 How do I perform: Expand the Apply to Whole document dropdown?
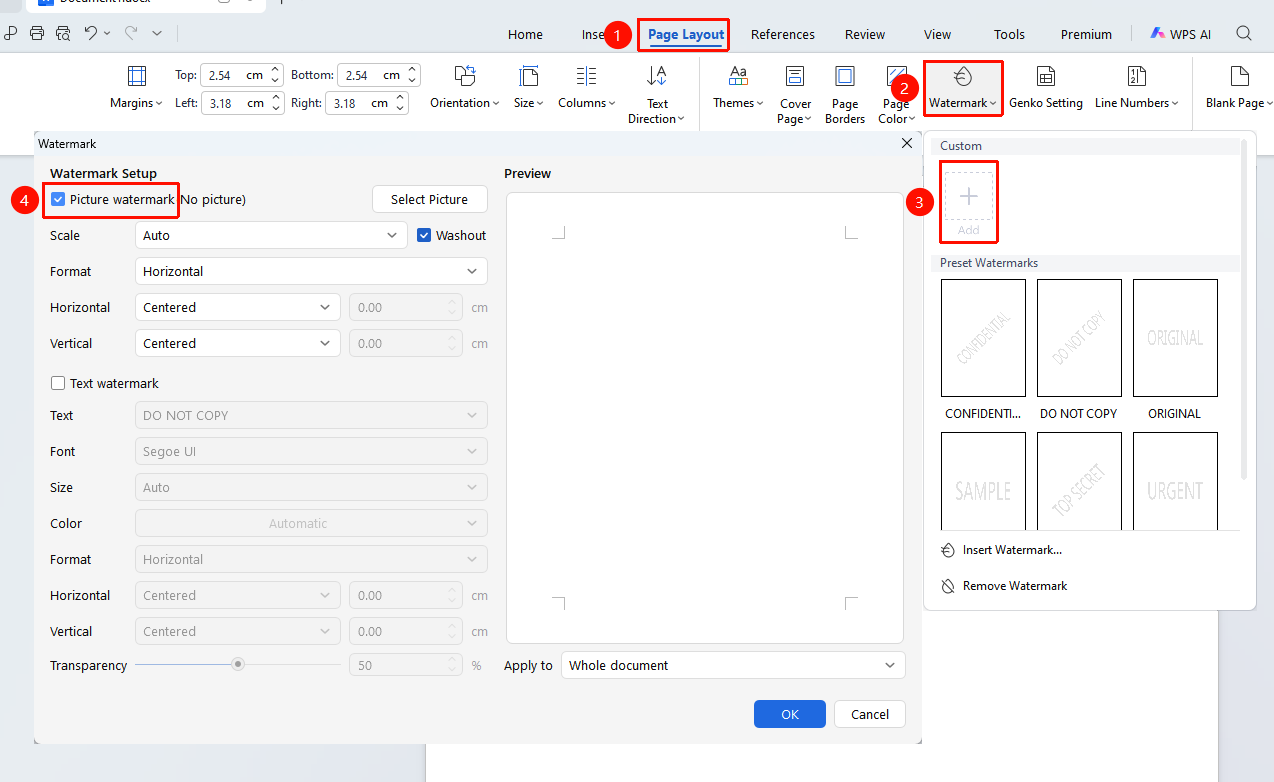[733, 666]
